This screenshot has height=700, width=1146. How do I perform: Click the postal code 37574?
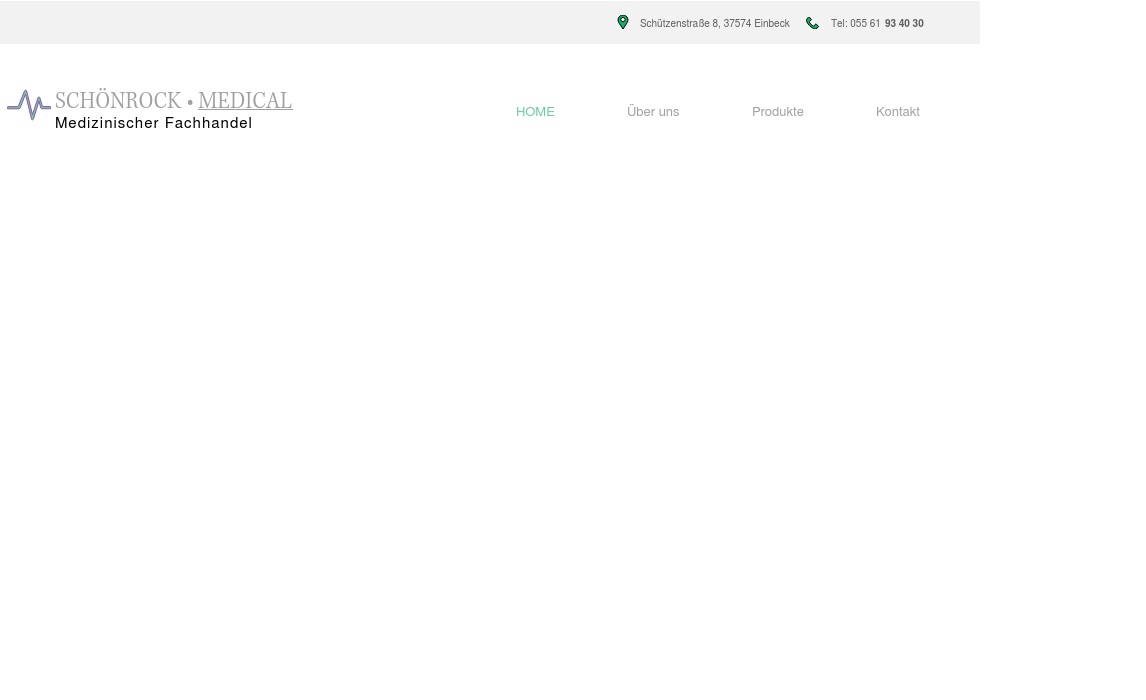click(x=737, y=23)
